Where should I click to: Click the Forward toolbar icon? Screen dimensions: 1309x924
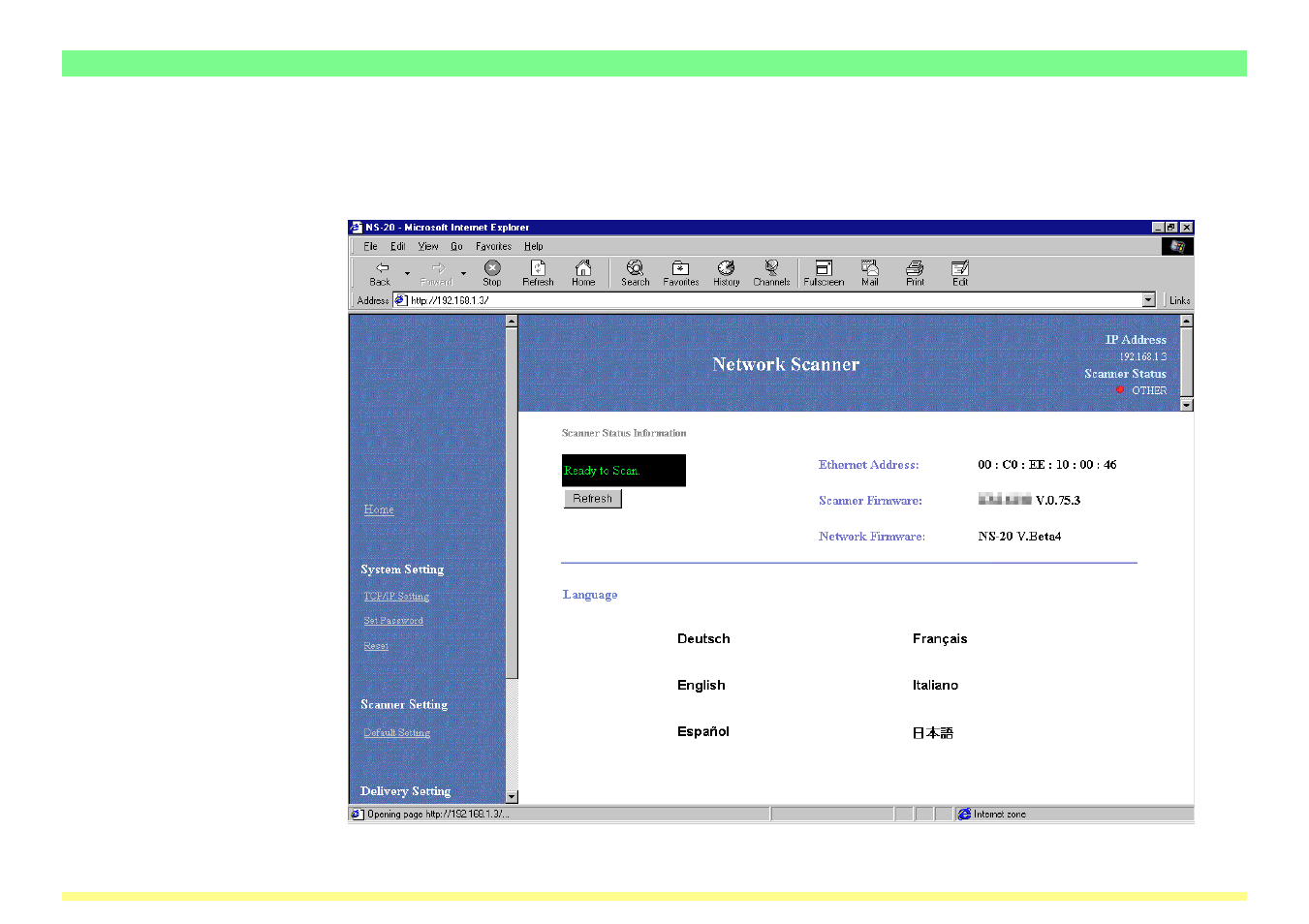click(436, 273)
